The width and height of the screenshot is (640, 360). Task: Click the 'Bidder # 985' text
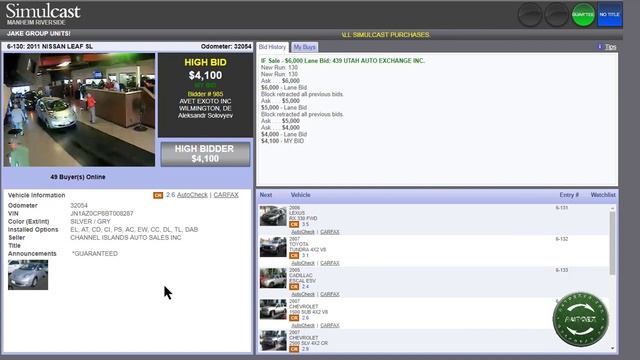[205, 94]
